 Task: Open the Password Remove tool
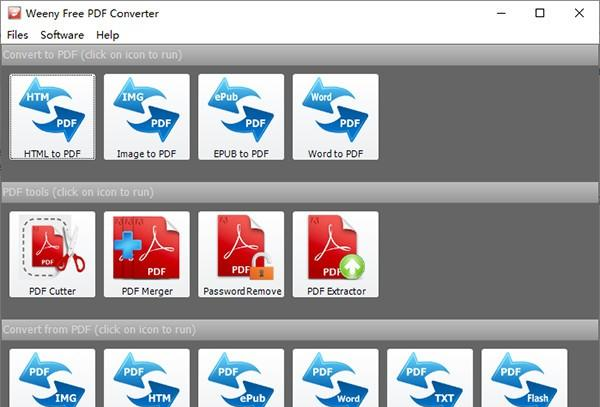[x=241, y=254]
